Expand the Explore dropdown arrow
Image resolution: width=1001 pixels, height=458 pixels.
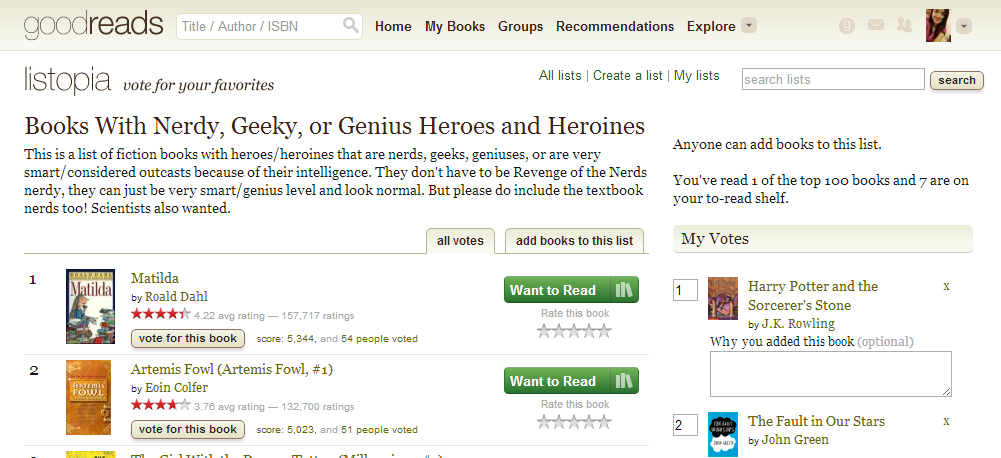coord(749,26)
